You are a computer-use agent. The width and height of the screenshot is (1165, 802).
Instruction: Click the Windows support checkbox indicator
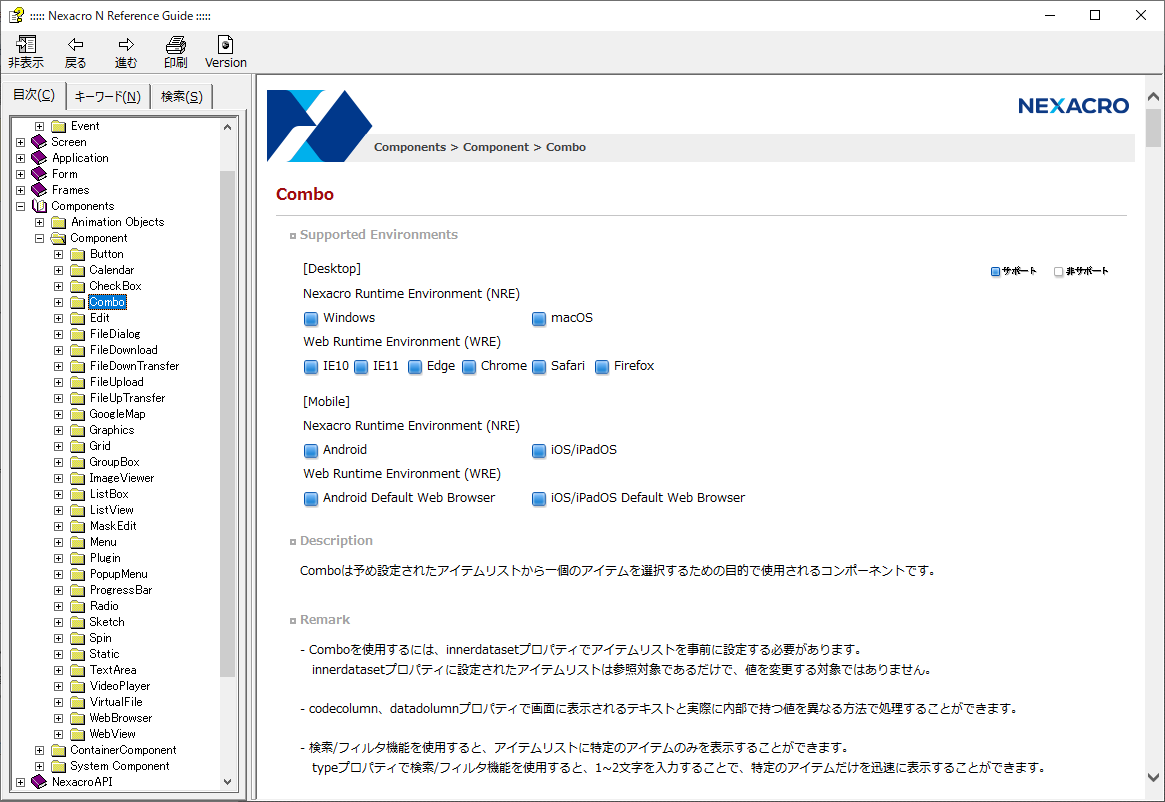(x=310, y=318)
